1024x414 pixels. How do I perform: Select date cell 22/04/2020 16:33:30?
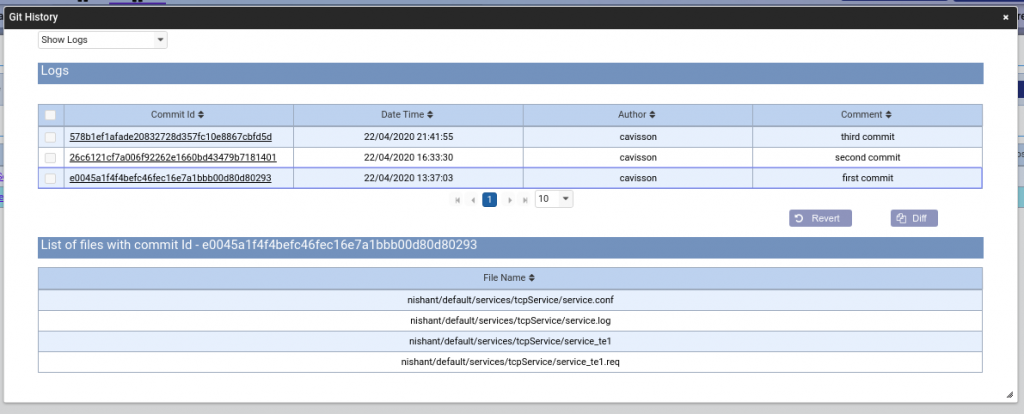pyautogui.click(x=408, y=157)
